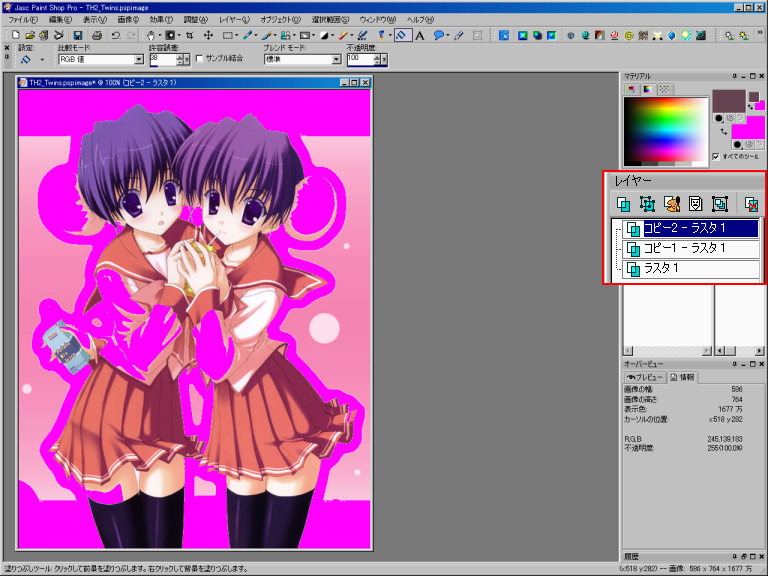Expand the Preset Shape tool dropdown arrow

448,35
